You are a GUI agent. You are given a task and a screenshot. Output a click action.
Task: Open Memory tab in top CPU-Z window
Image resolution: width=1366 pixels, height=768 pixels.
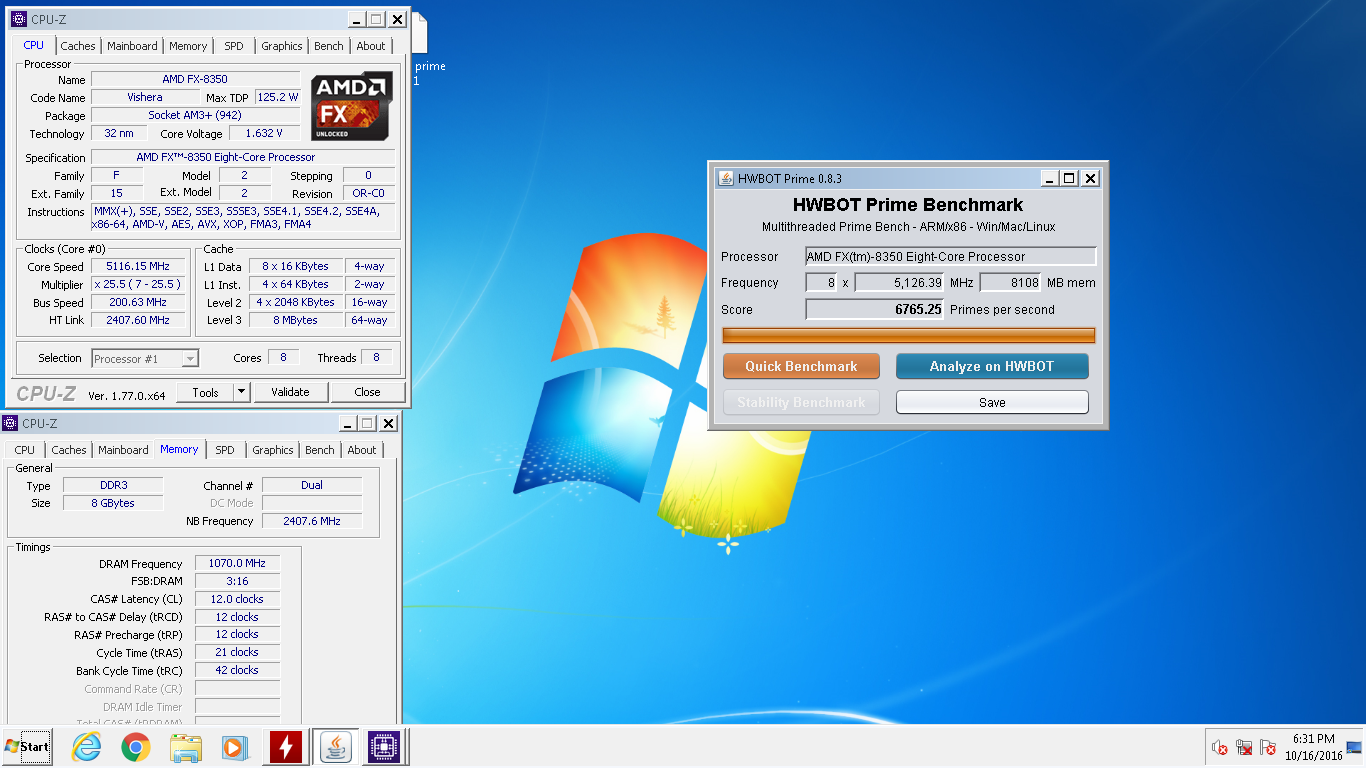188,46
